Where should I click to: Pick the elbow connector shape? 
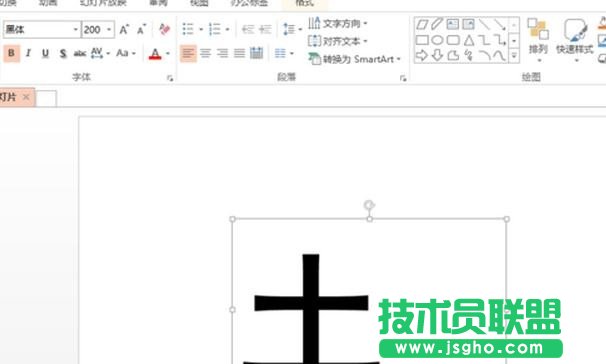click(484, 40)
